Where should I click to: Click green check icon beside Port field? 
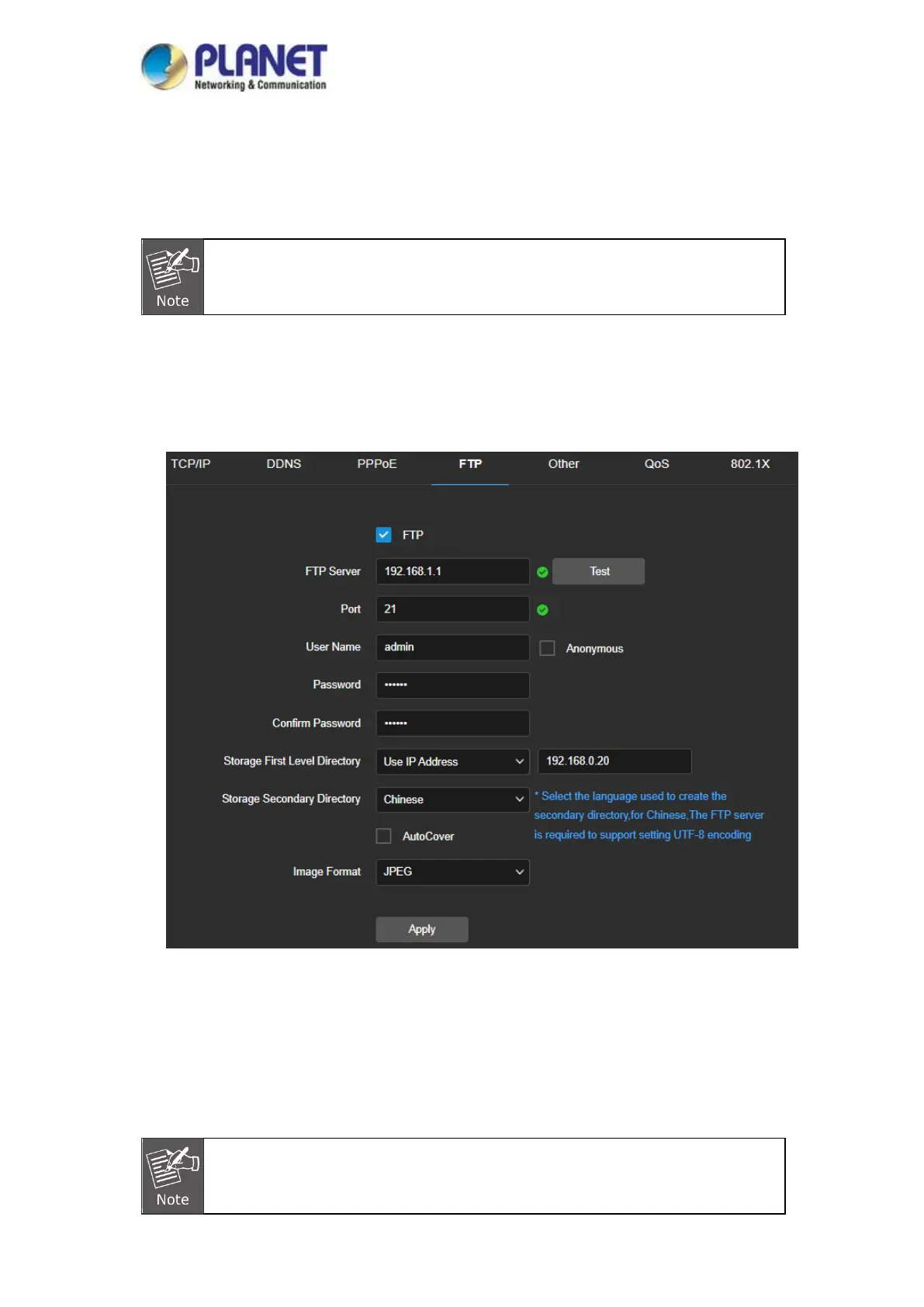[x=542, y=610]
